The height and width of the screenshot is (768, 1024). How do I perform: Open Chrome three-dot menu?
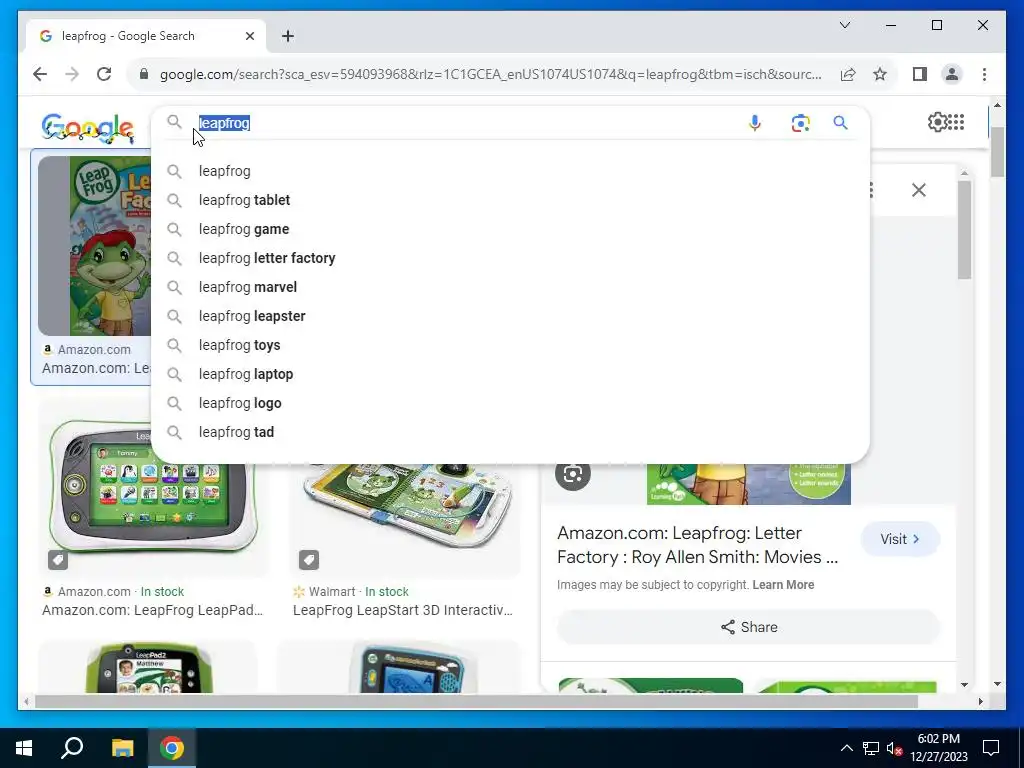click(x=984, y=74)
